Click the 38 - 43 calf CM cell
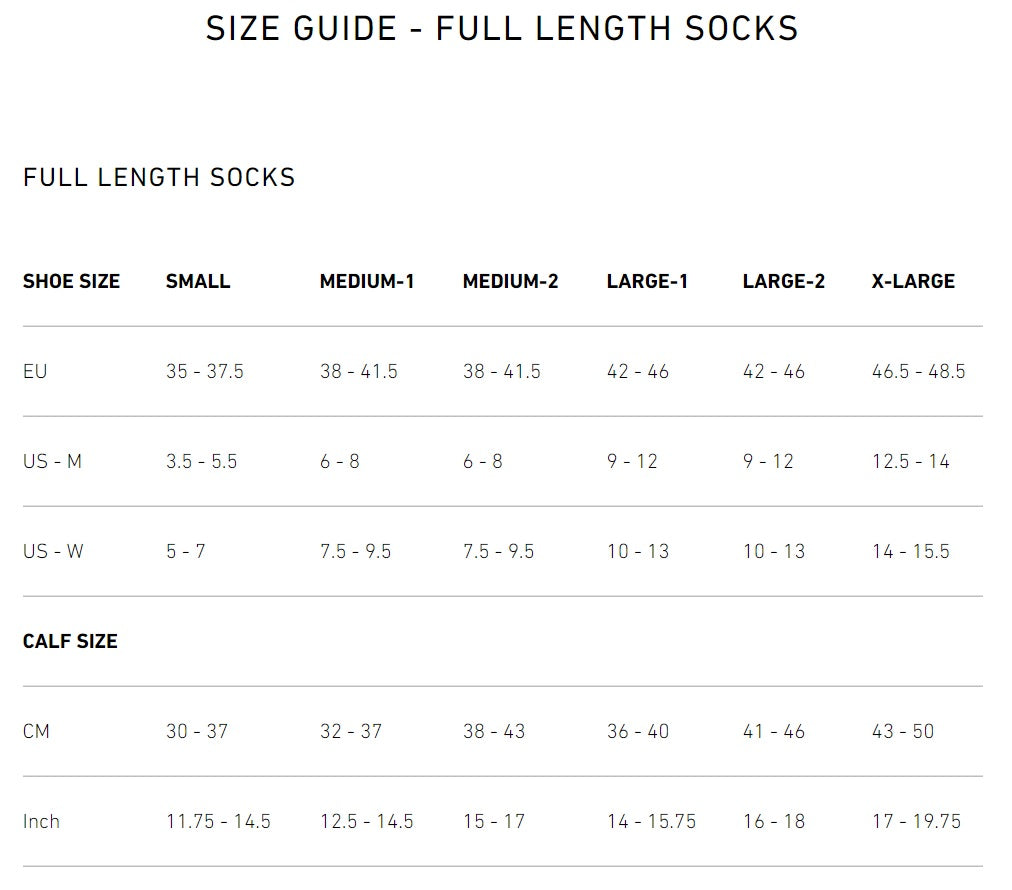This screenshot has width=1012, height=890. click(493, 731)
